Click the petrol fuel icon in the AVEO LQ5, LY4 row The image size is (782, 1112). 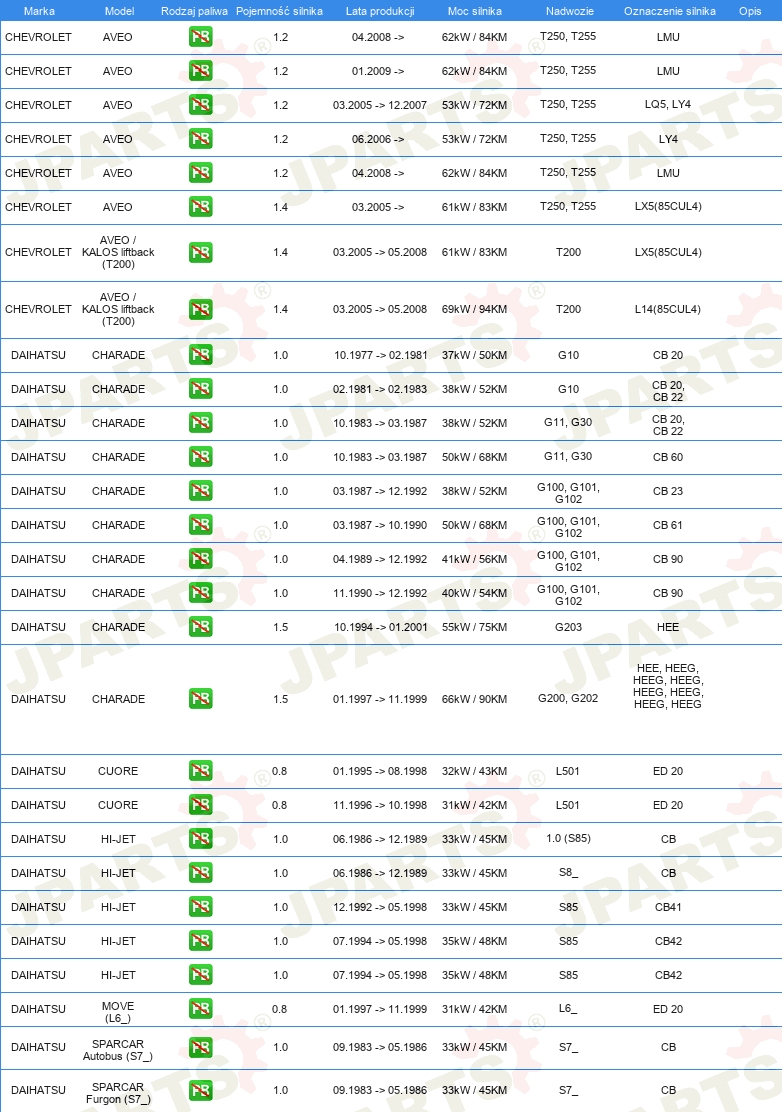tap(201, 105)
